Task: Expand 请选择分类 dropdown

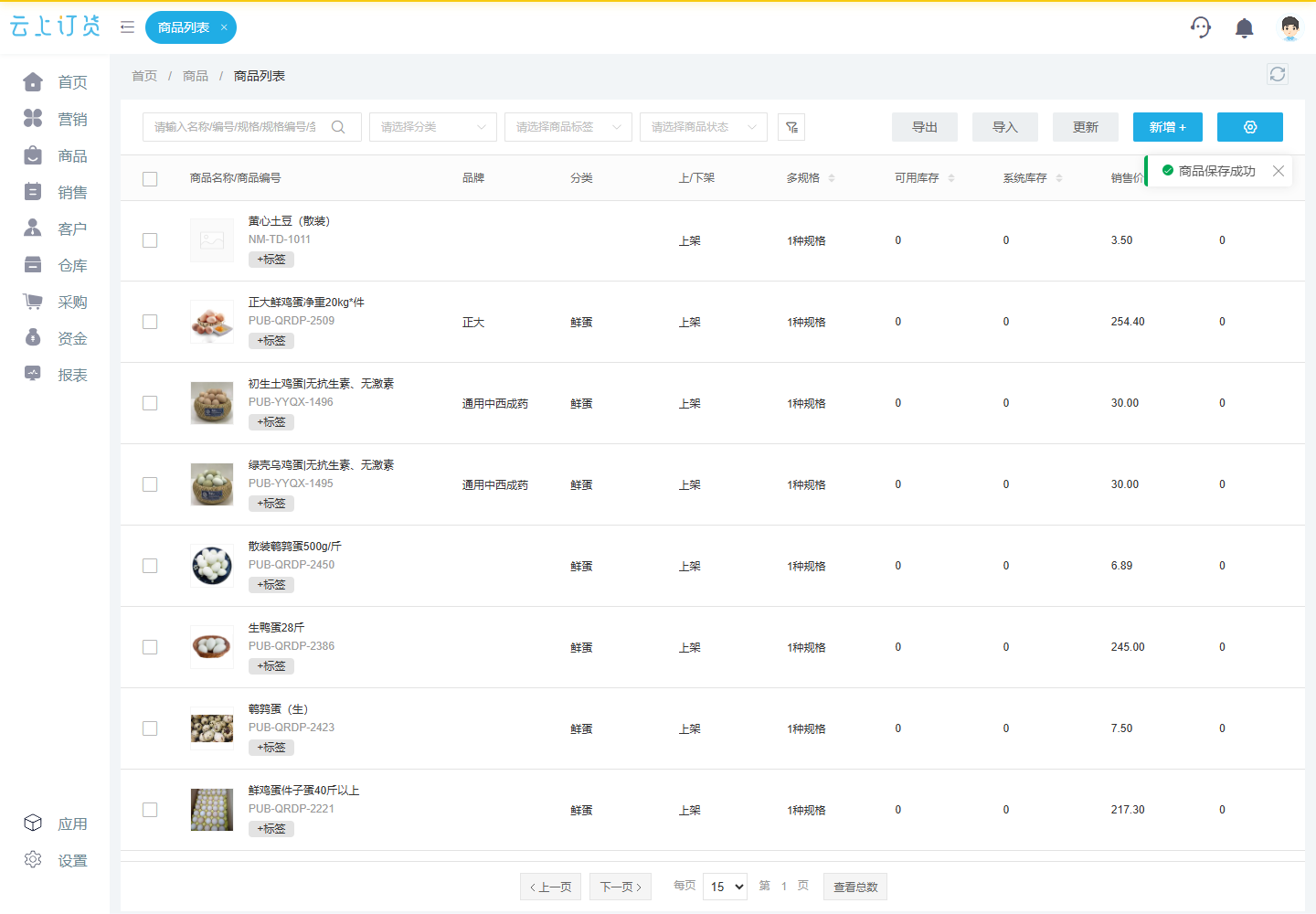Action: point(433,127)
